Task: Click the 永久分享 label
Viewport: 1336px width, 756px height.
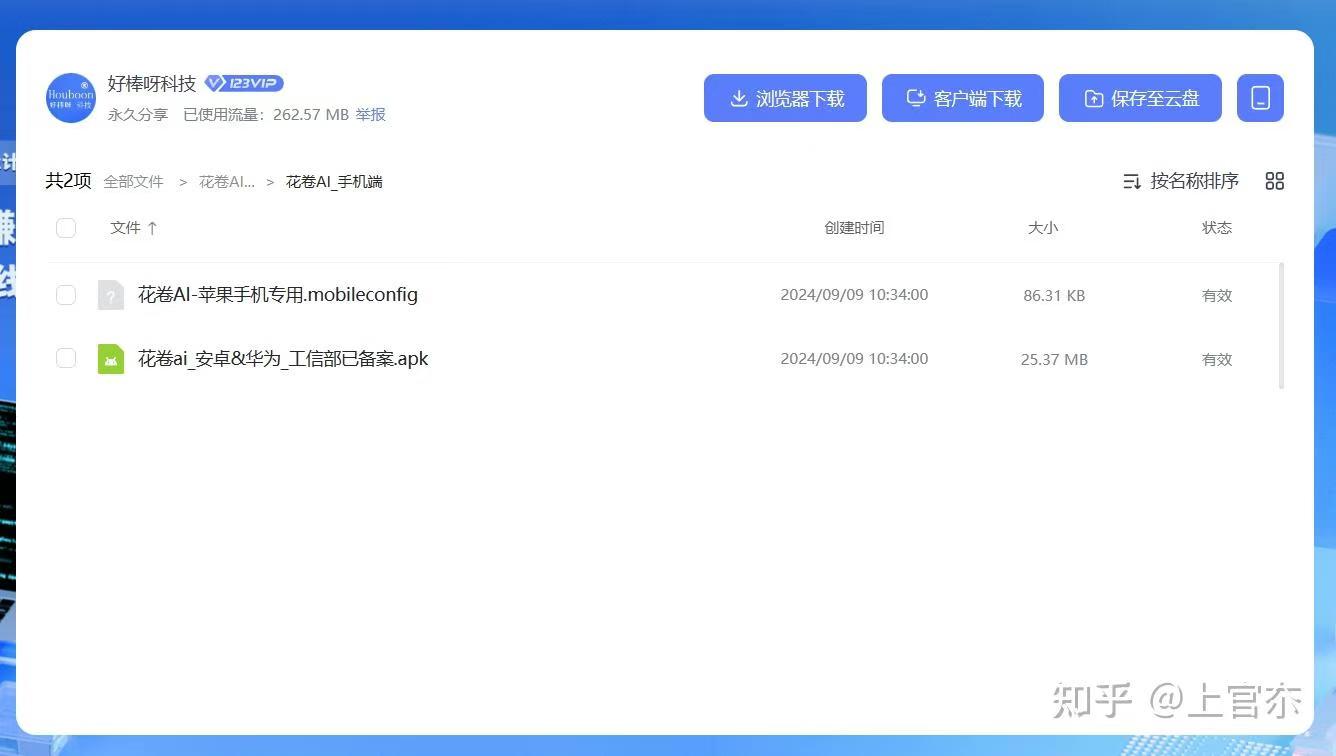Action: (138, 115)
